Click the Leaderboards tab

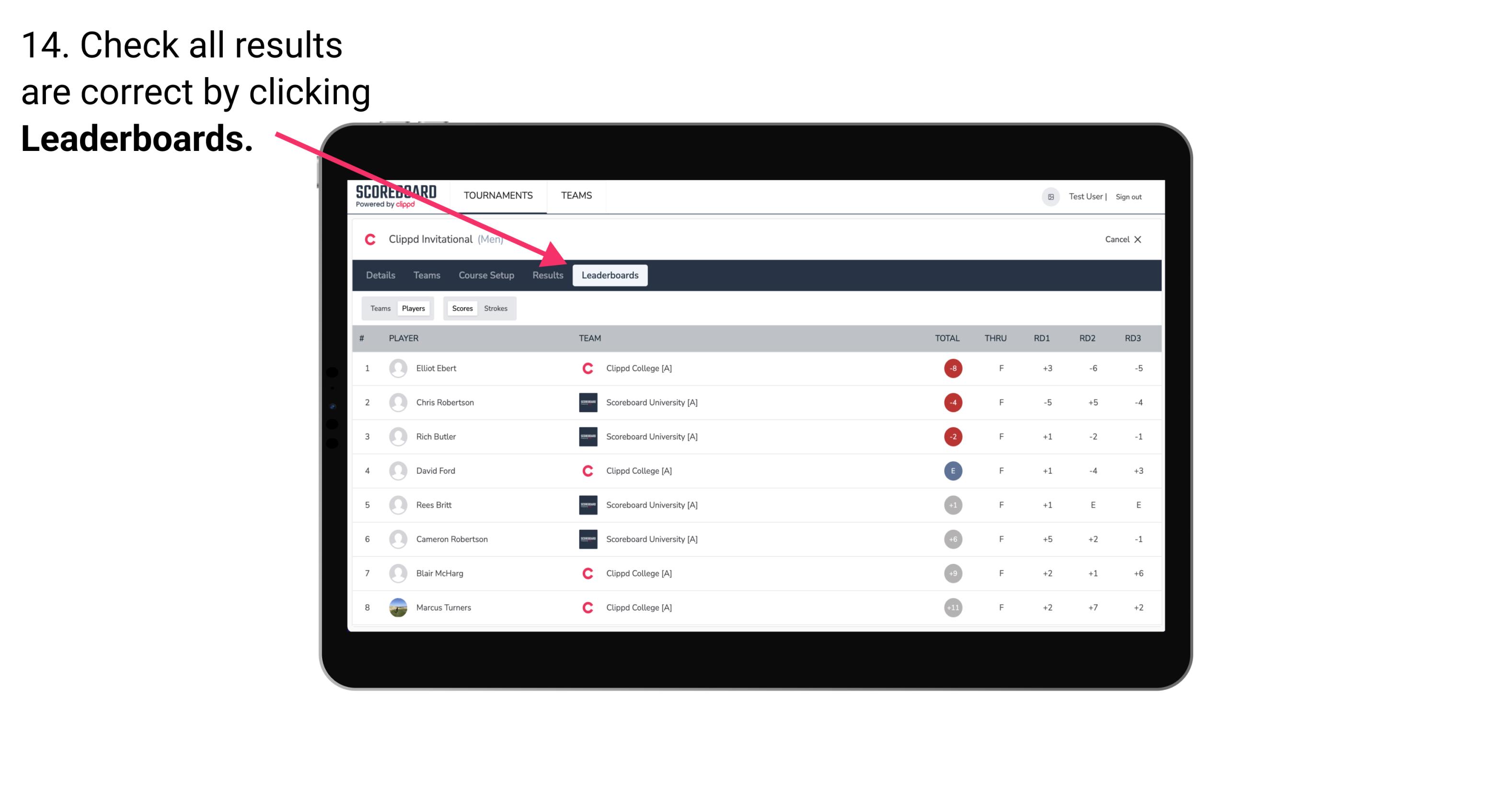pos(610,275)
